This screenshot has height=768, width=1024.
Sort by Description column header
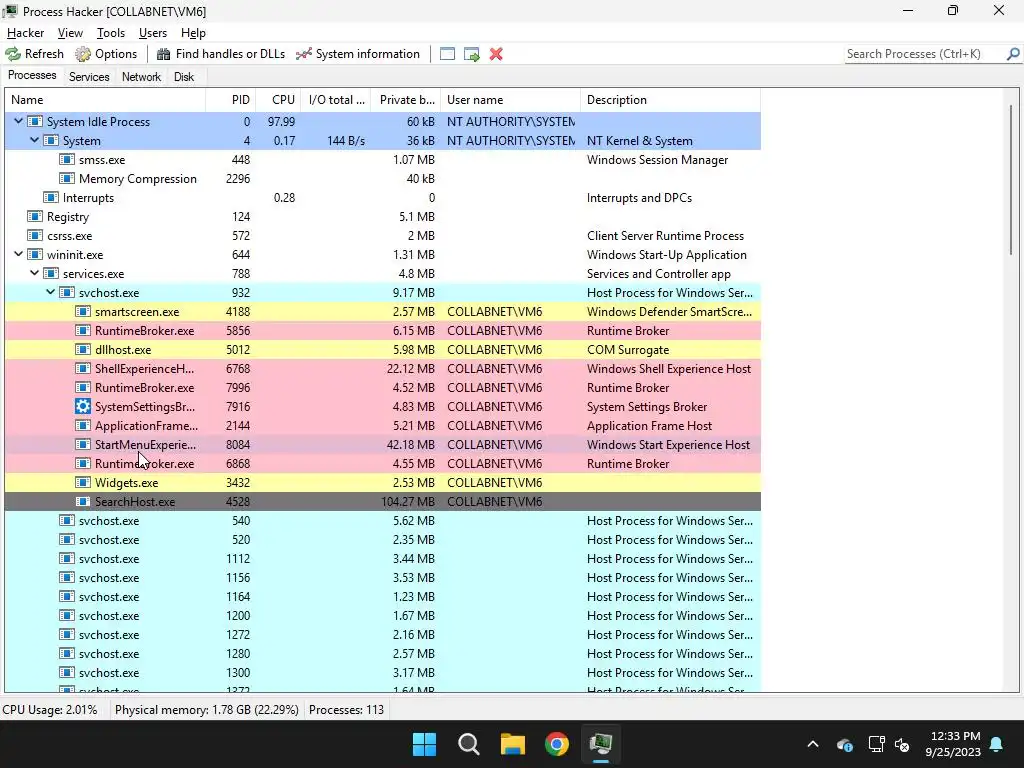pyautogui.click(x=670, y=100)
